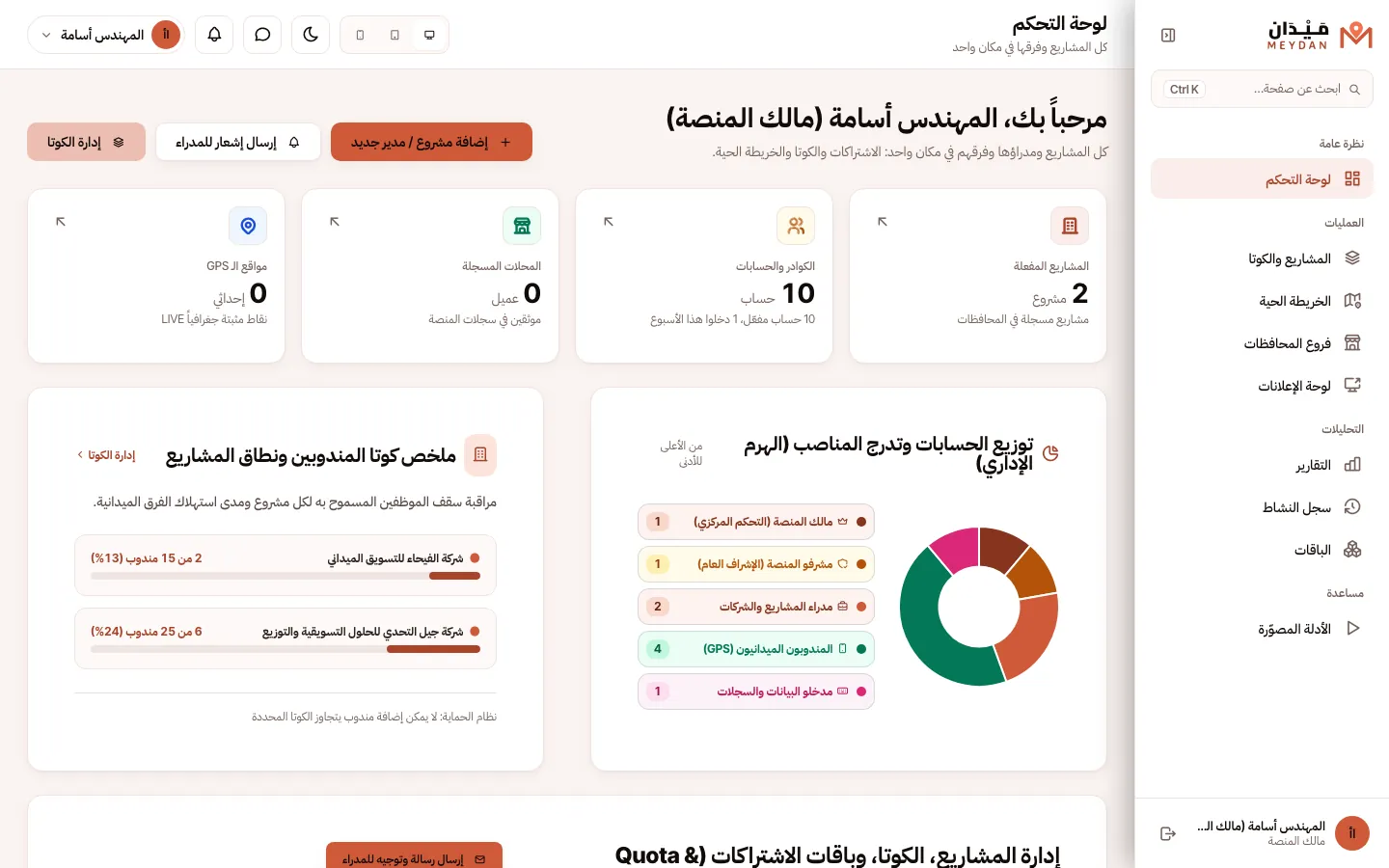Switch to mobile device preview
The width and height of the screenshot is (1389, 868).
[360, 35]
